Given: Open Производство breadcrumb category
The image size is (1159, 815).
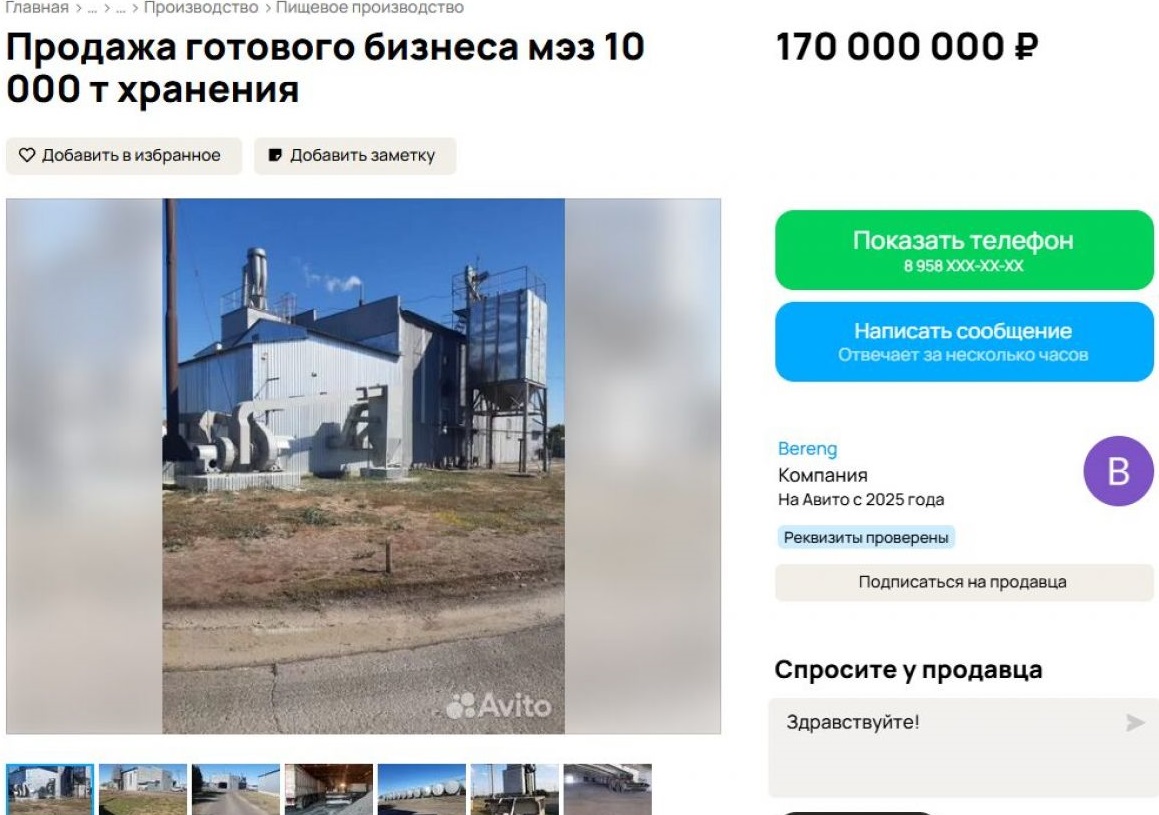Looking at the screenshot, I should point(200,8).
